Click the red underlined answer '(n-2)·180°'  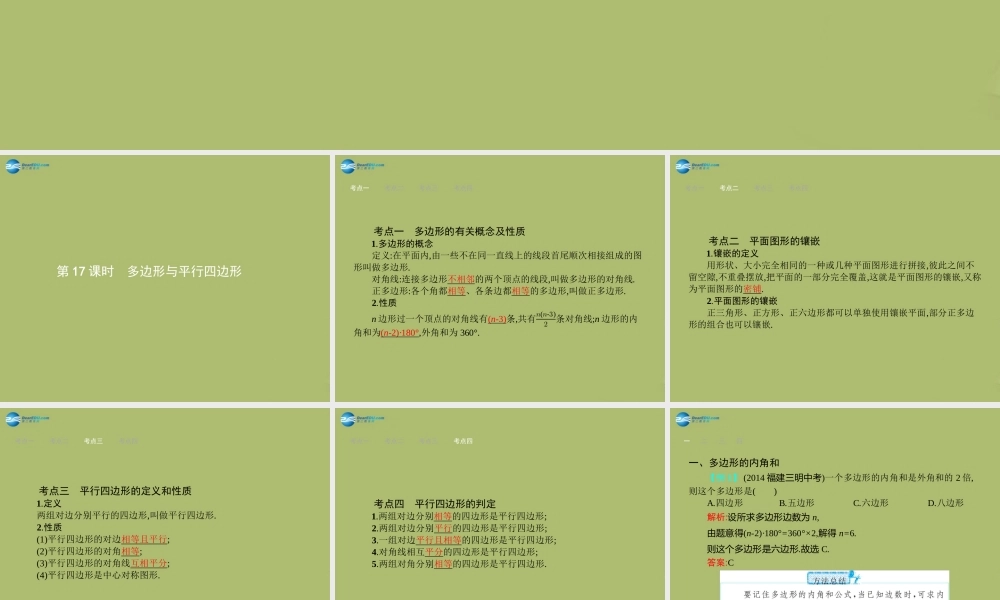(x=400, y=332)
